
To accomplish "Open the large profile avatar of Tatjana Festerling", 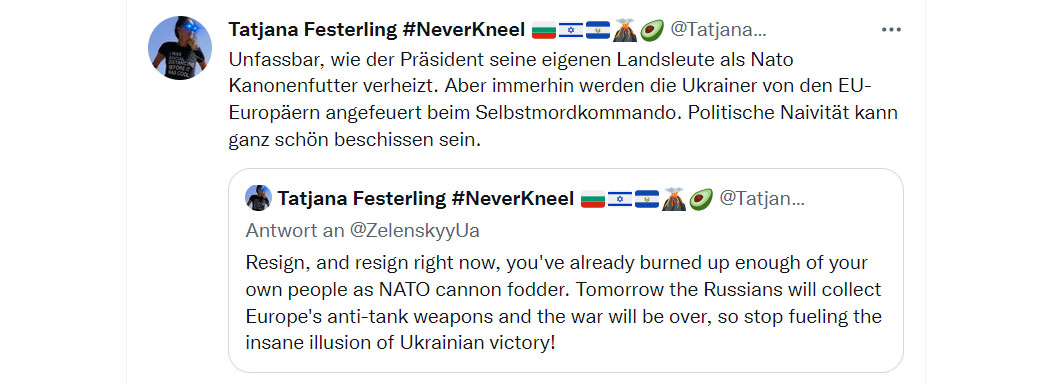I will click(179, 48).
